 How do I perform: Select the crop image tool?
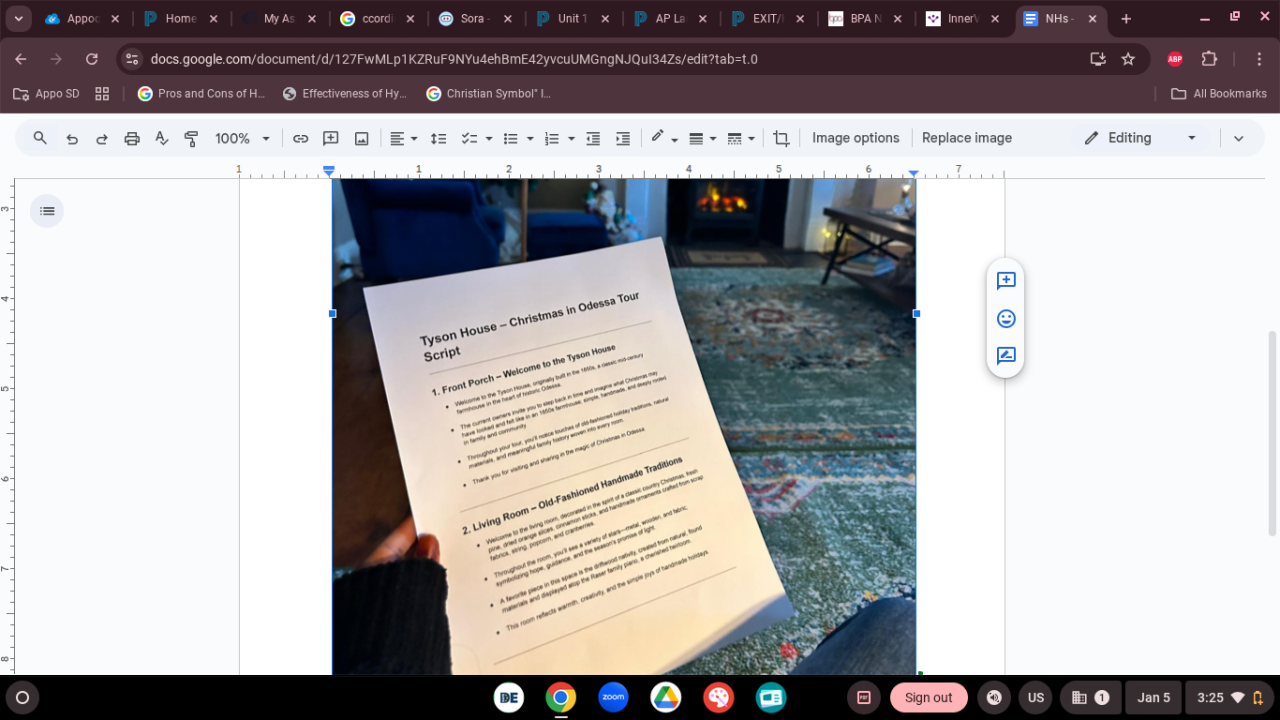(x=782, y=138)
